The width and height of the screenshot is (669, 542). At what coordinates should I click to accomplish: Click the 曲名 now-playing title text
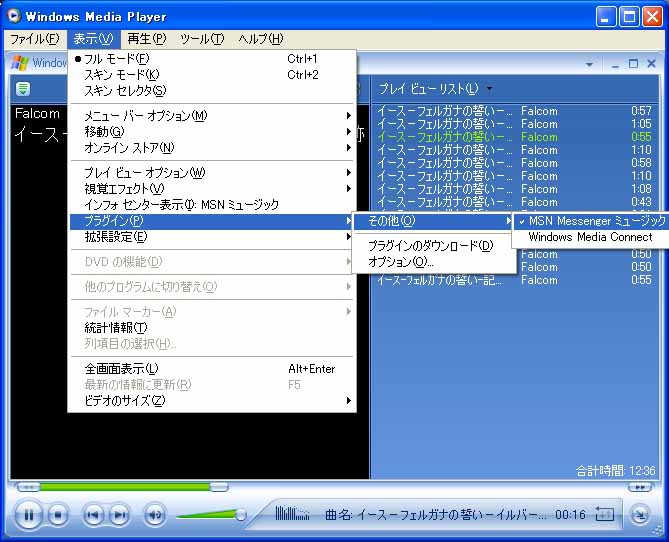(x=435, y=515)
